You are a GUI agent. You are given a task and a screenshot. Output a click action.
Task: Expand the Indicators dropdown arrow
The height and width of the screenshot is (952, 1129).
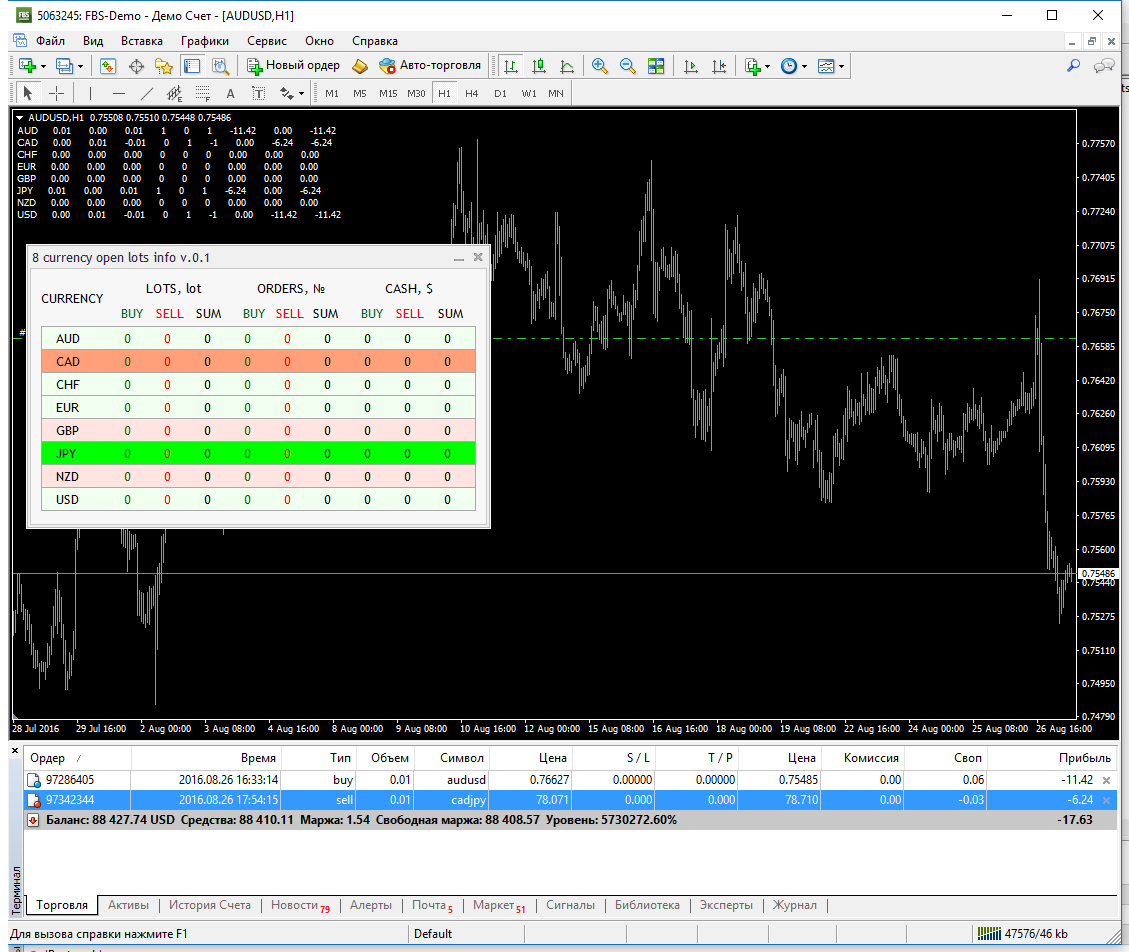click(x=768, y=66)
